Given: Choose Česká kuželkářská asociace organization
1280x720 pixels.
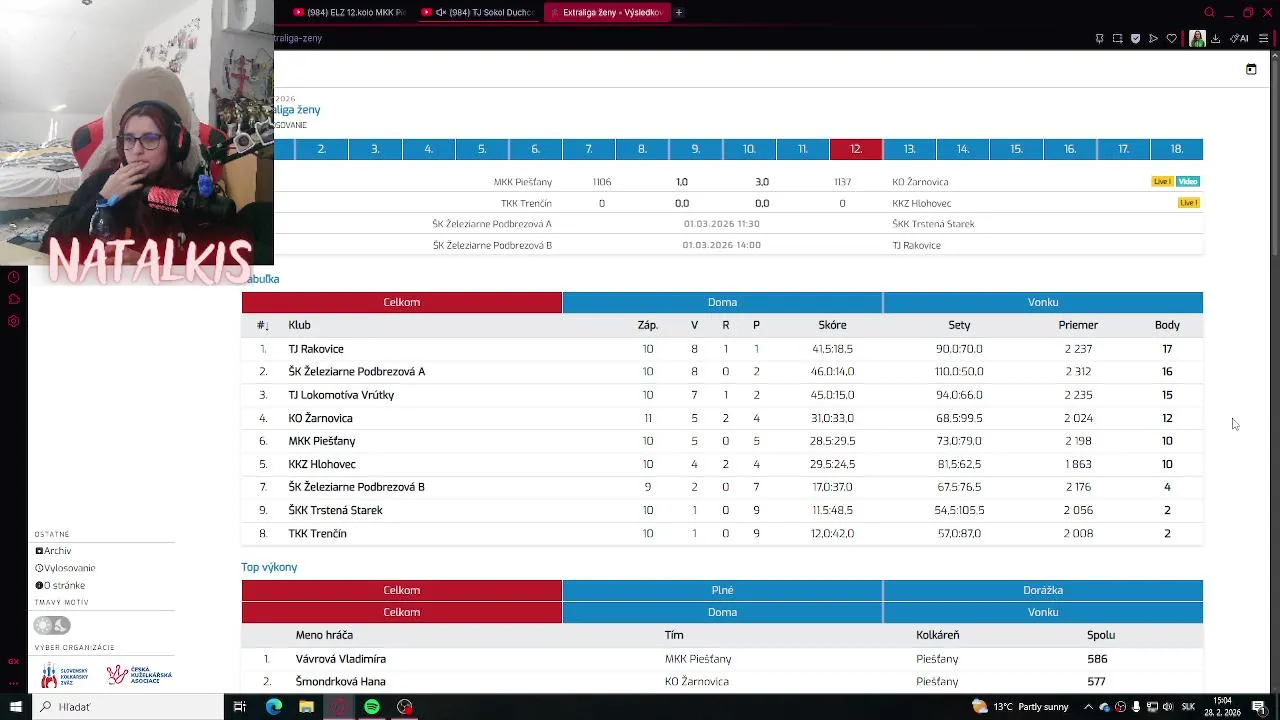Looking at the screenshot, I should tap(139, 676).
